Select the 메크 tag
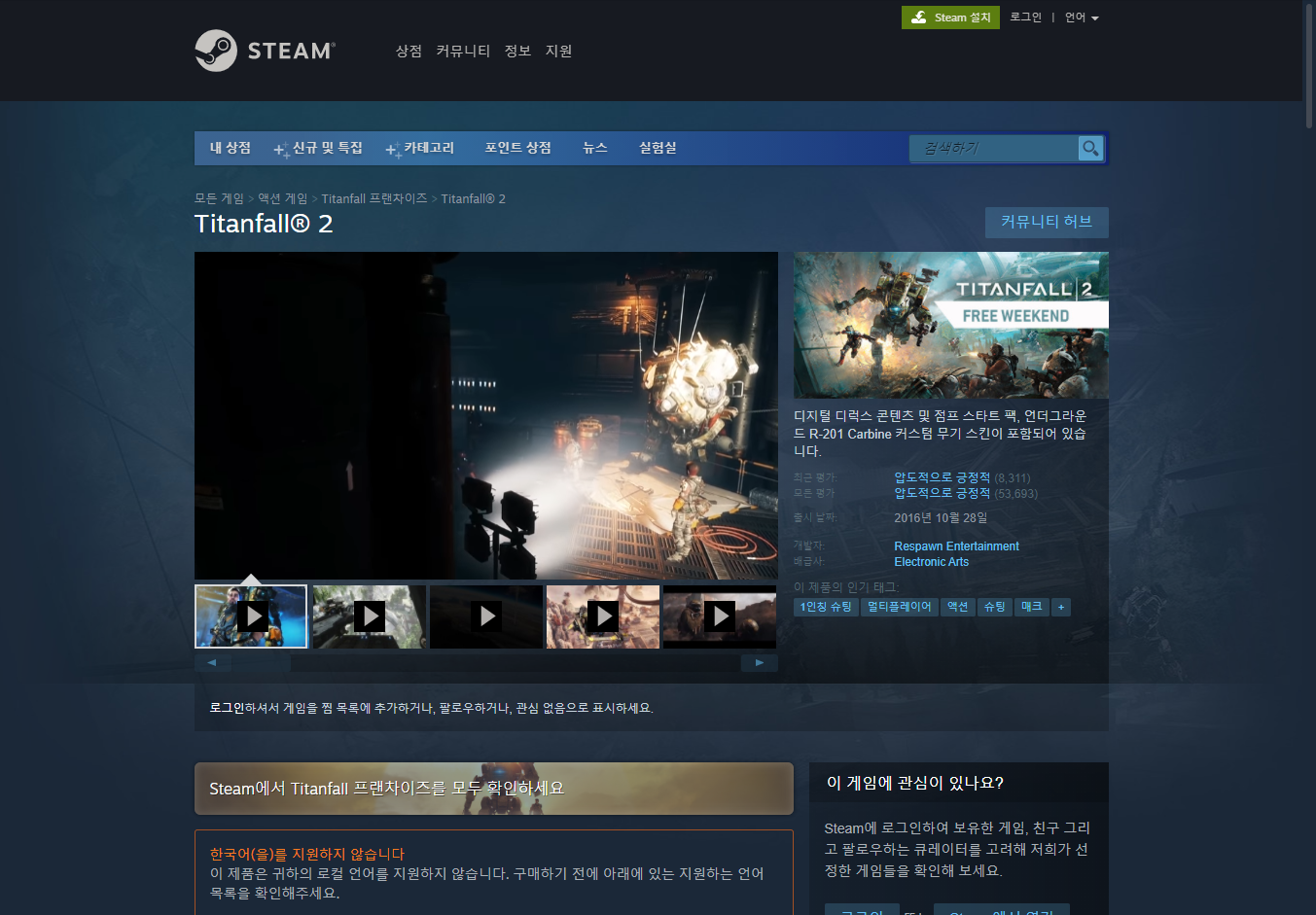 pyautogui.click(x=1032, y=607)
